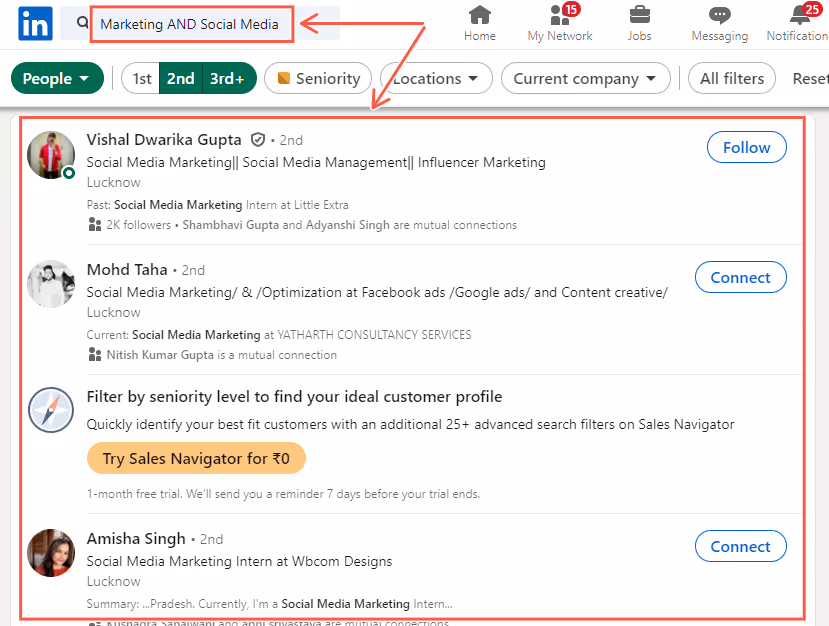
Task: Follow Vishal Dwarika Gupta
Action: [x=746, y=147]
